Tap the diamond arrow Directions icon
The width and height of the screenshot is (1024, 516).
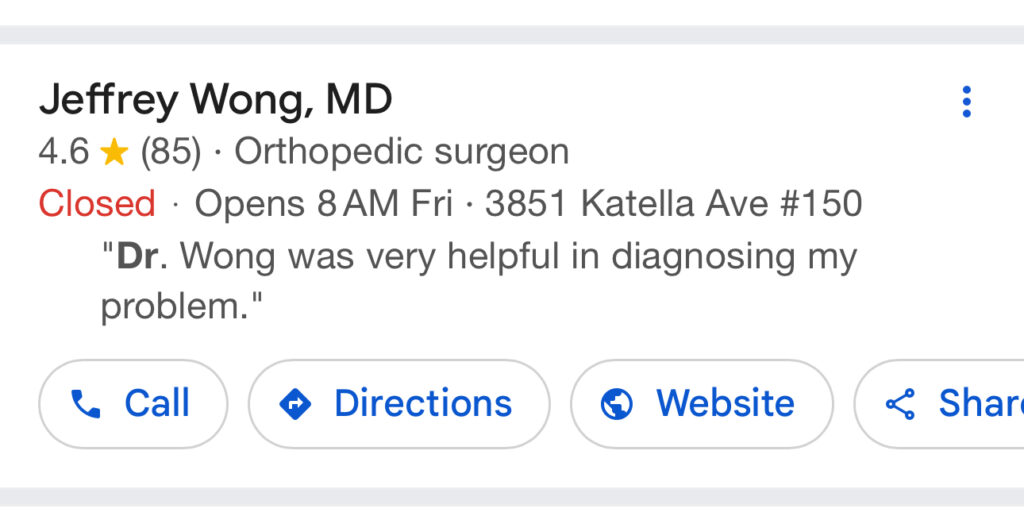pos(296,404)
